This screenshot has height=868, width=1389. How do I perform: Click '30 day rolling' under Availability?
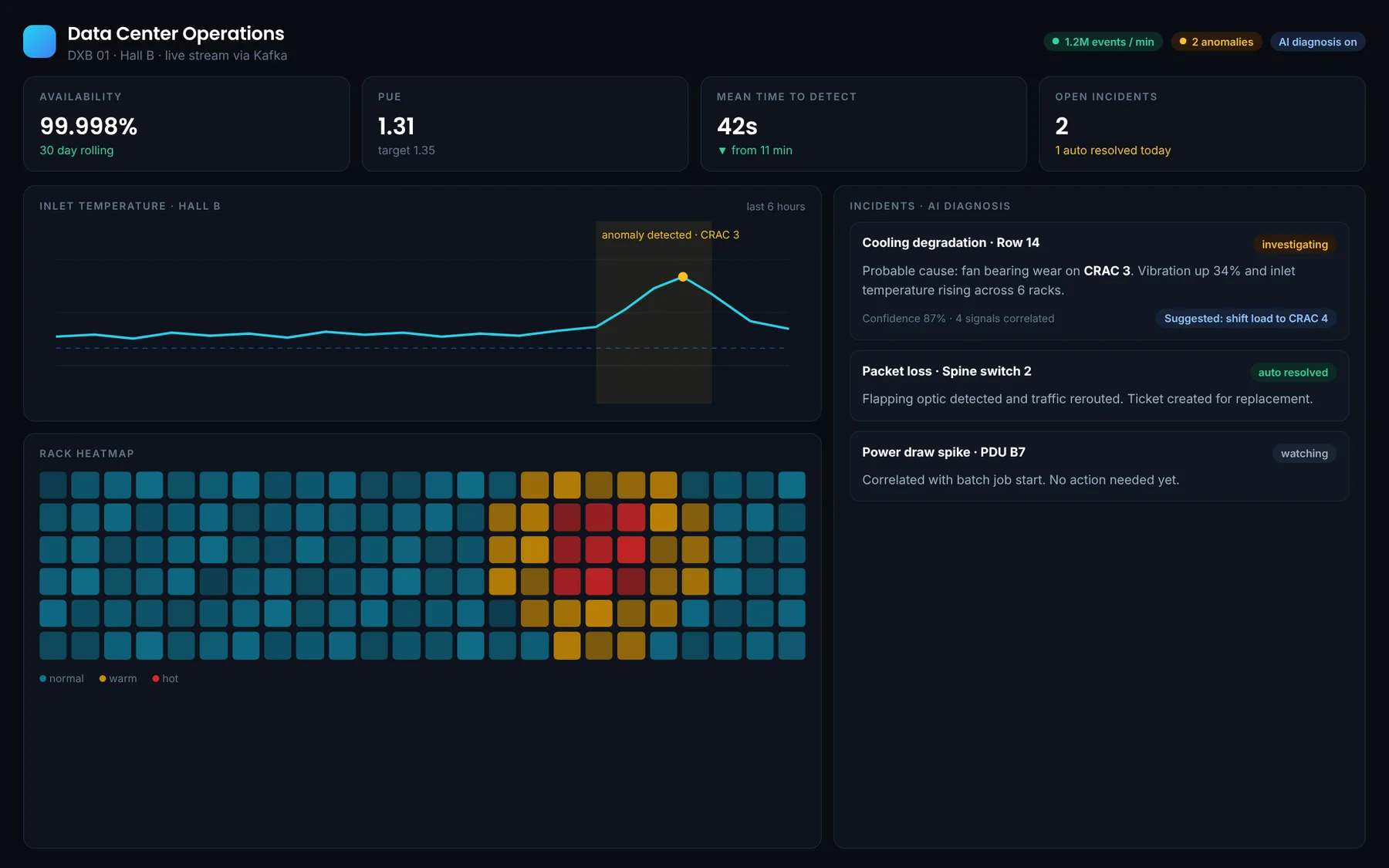click(x=76, y=150)
